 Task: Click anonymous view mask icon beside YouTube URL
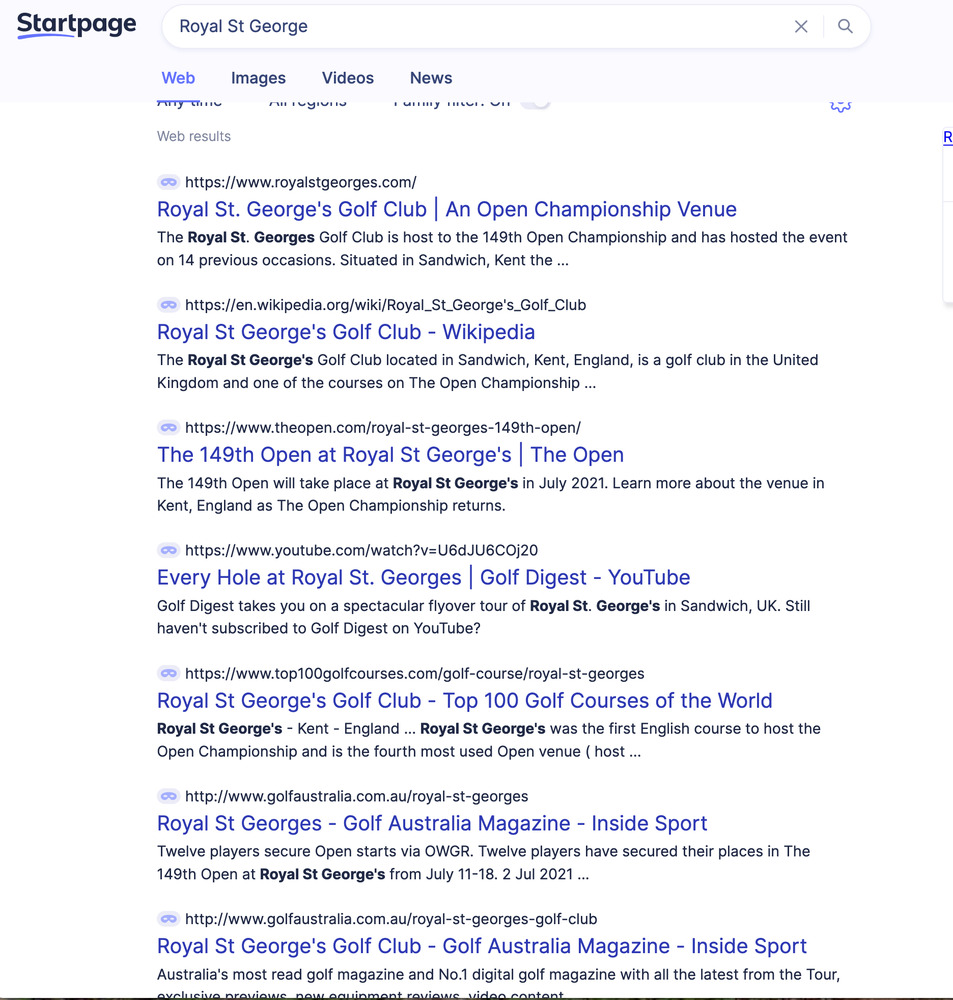coord(168,551)
